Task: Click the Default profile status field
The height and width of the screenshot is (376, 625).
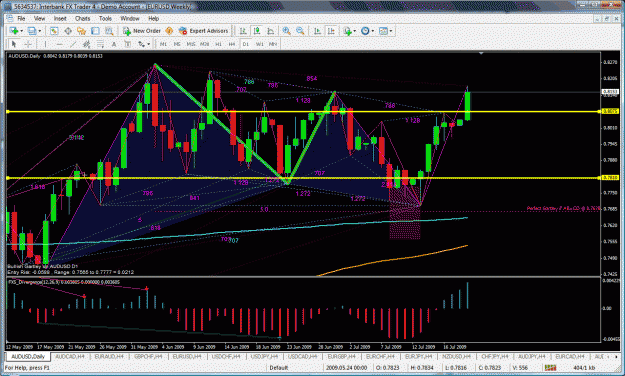Action: (279, 367)
